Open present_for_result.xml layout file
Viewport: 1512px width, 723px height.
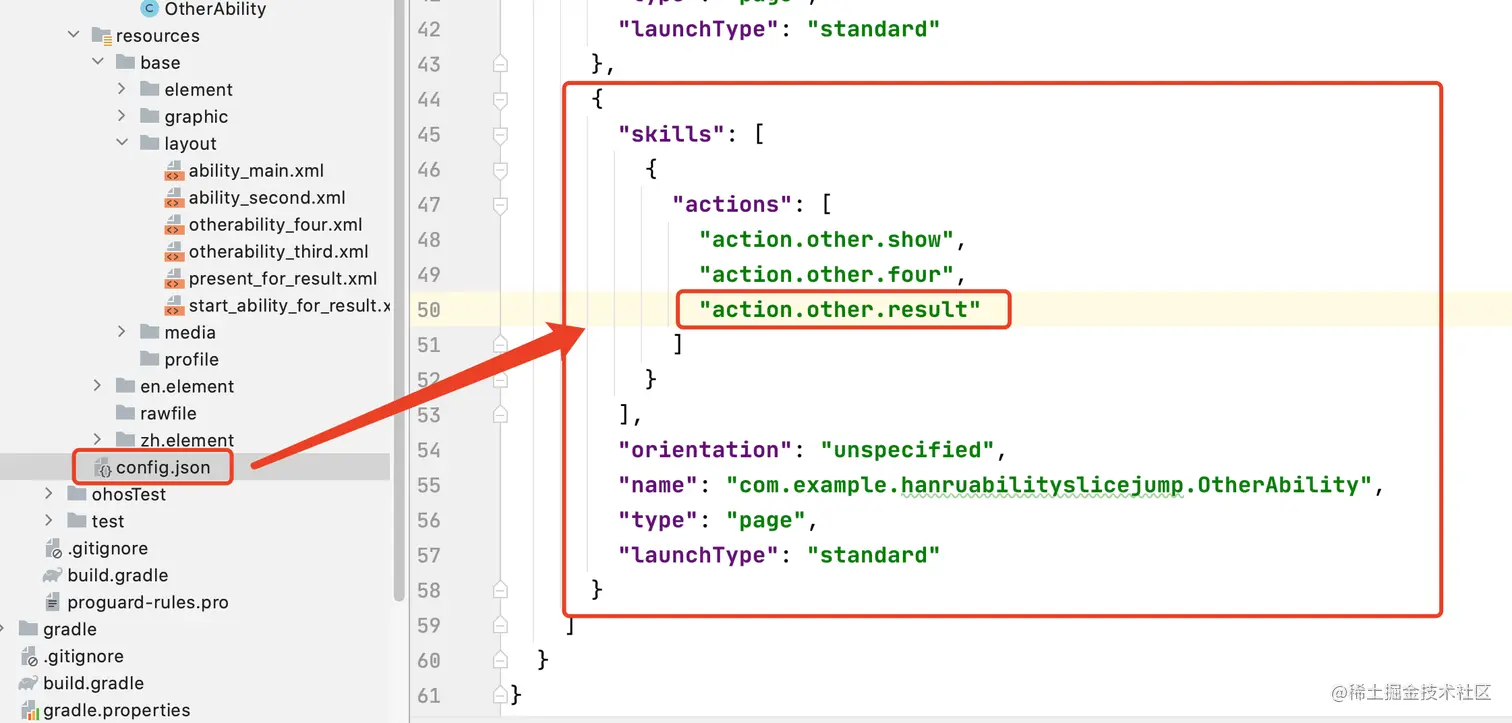pos(283,279)
